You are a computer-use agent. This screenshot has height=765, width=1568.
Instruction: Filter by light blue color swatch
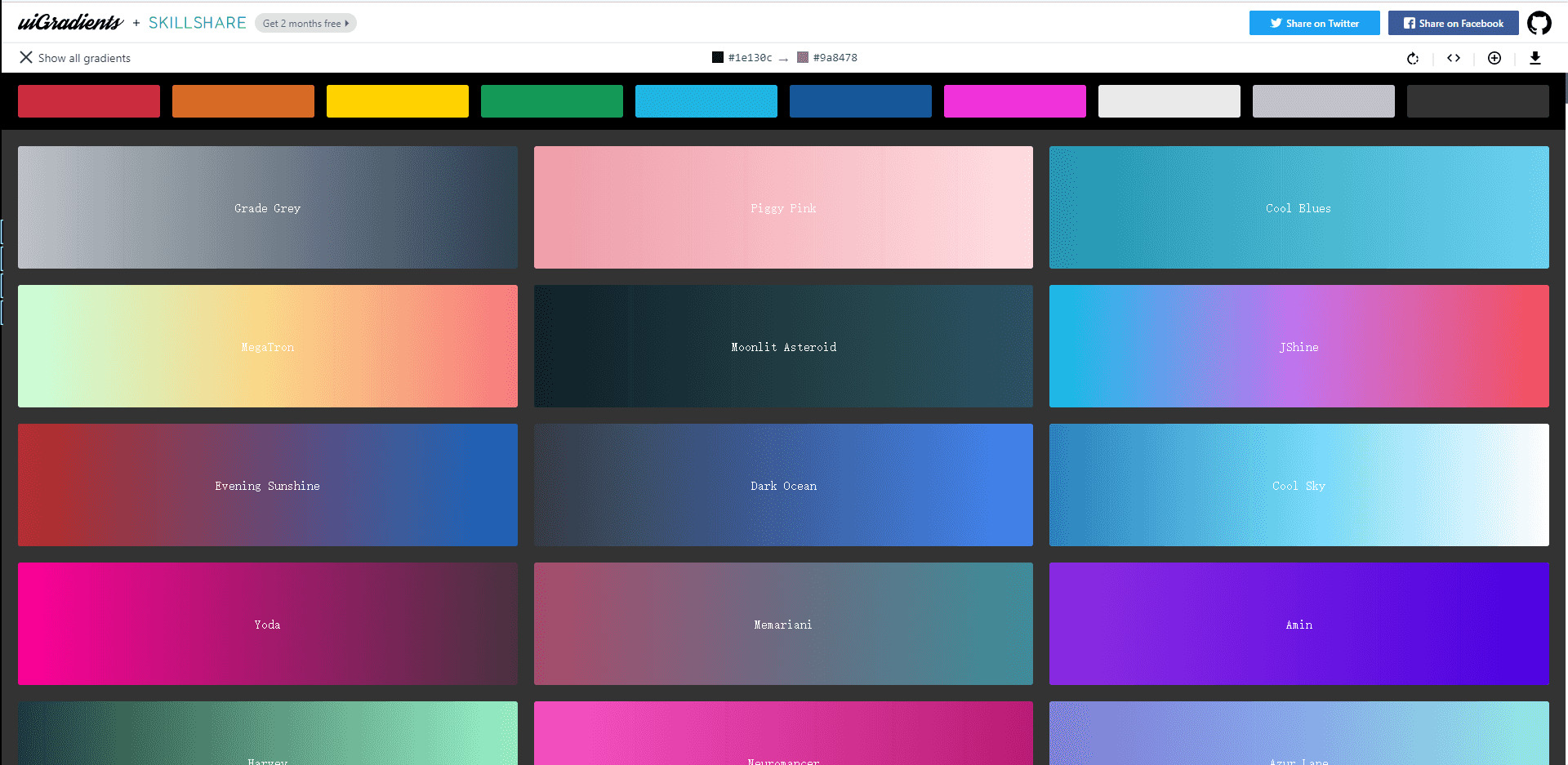click(x=706, y=101)
